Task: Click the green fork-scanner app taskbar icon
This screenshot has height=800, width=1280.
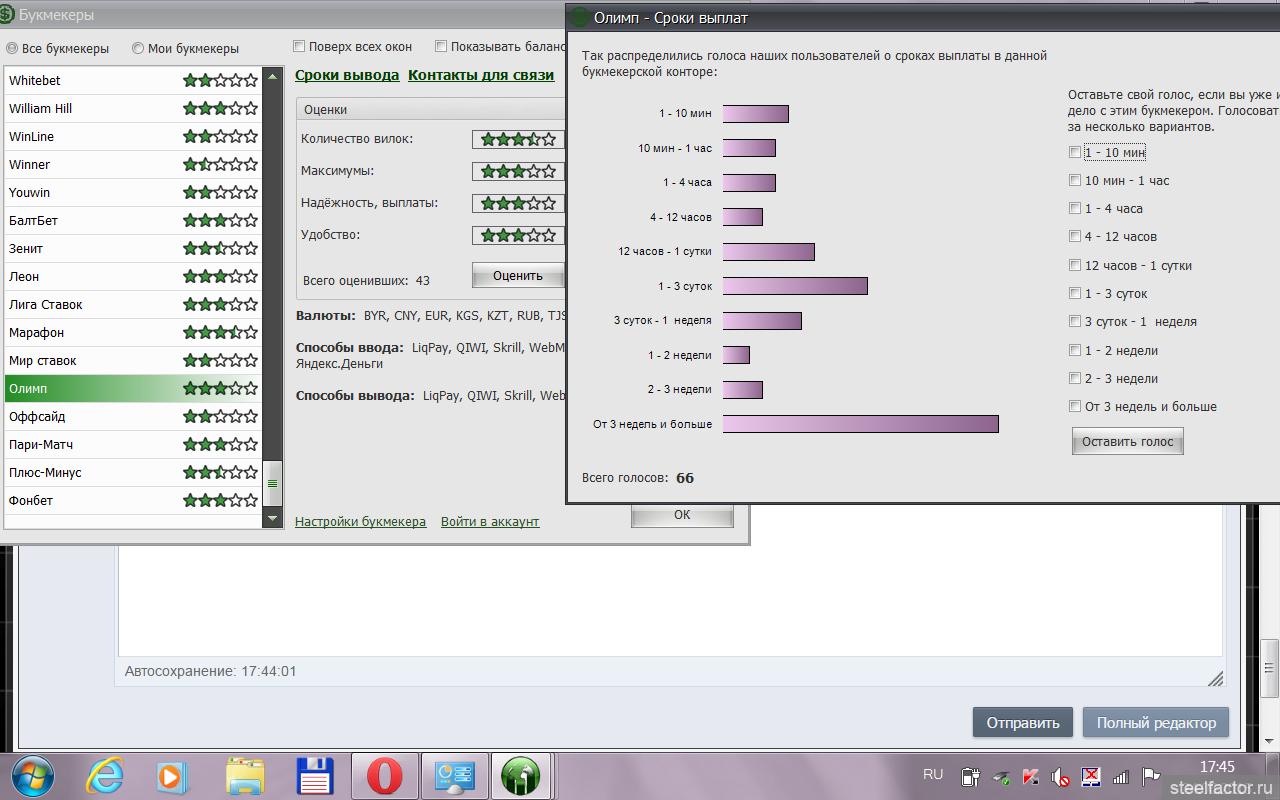Action: tap(520, 776)
